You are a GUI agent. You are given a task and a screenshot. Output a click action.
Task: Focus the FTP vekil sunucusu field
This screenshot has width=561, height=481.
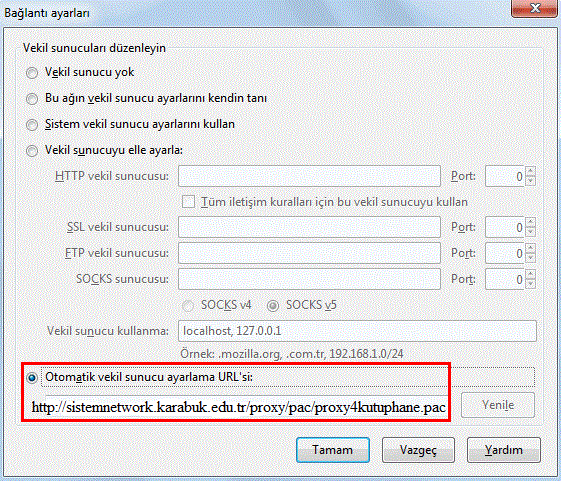click(309, 253)
